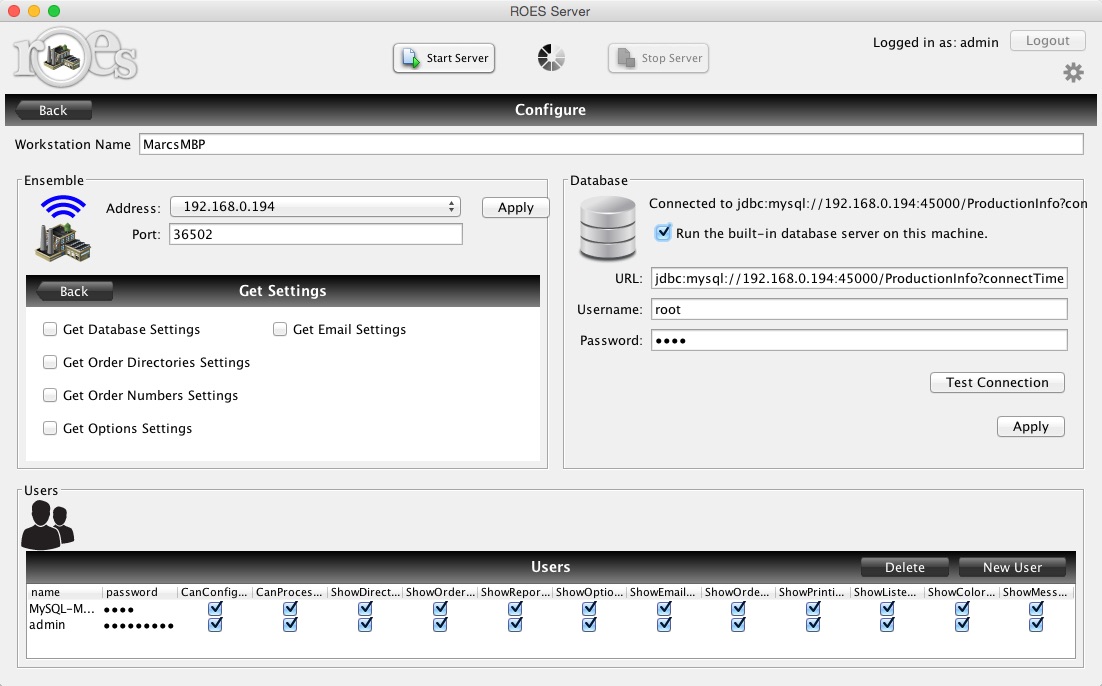Click the ROES logo icon

(x=62, y=57)
